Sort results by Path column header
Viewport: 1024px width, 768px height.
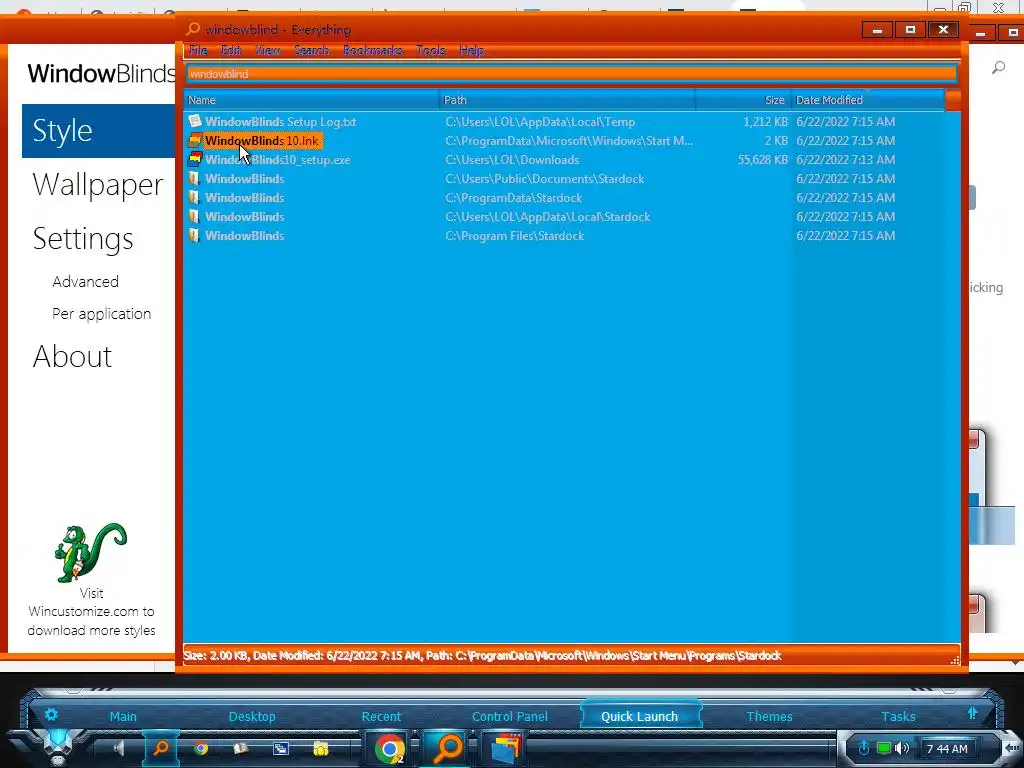[x=567, y=100]
